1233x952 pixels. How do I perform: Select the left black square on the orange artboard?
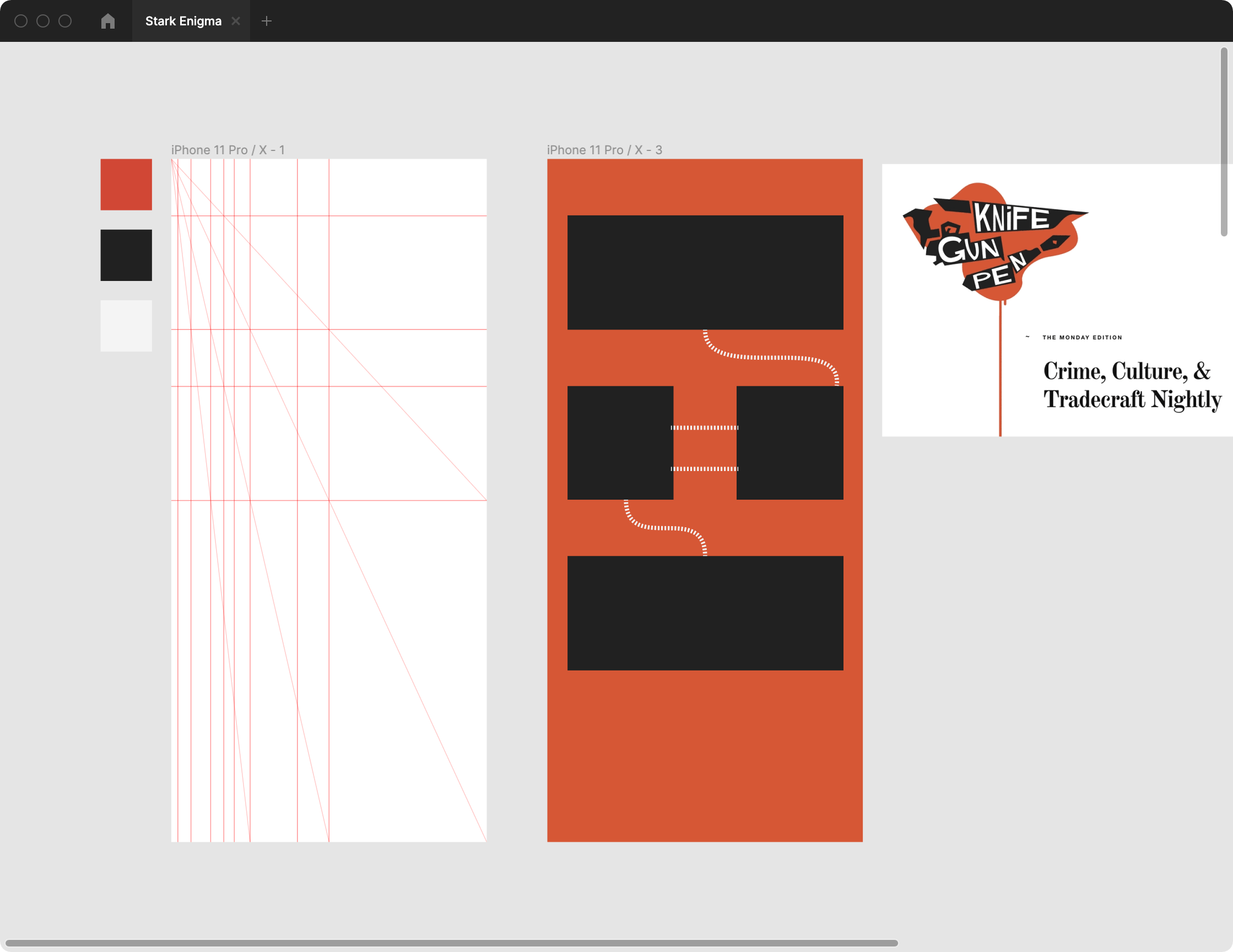click(619, 444)
